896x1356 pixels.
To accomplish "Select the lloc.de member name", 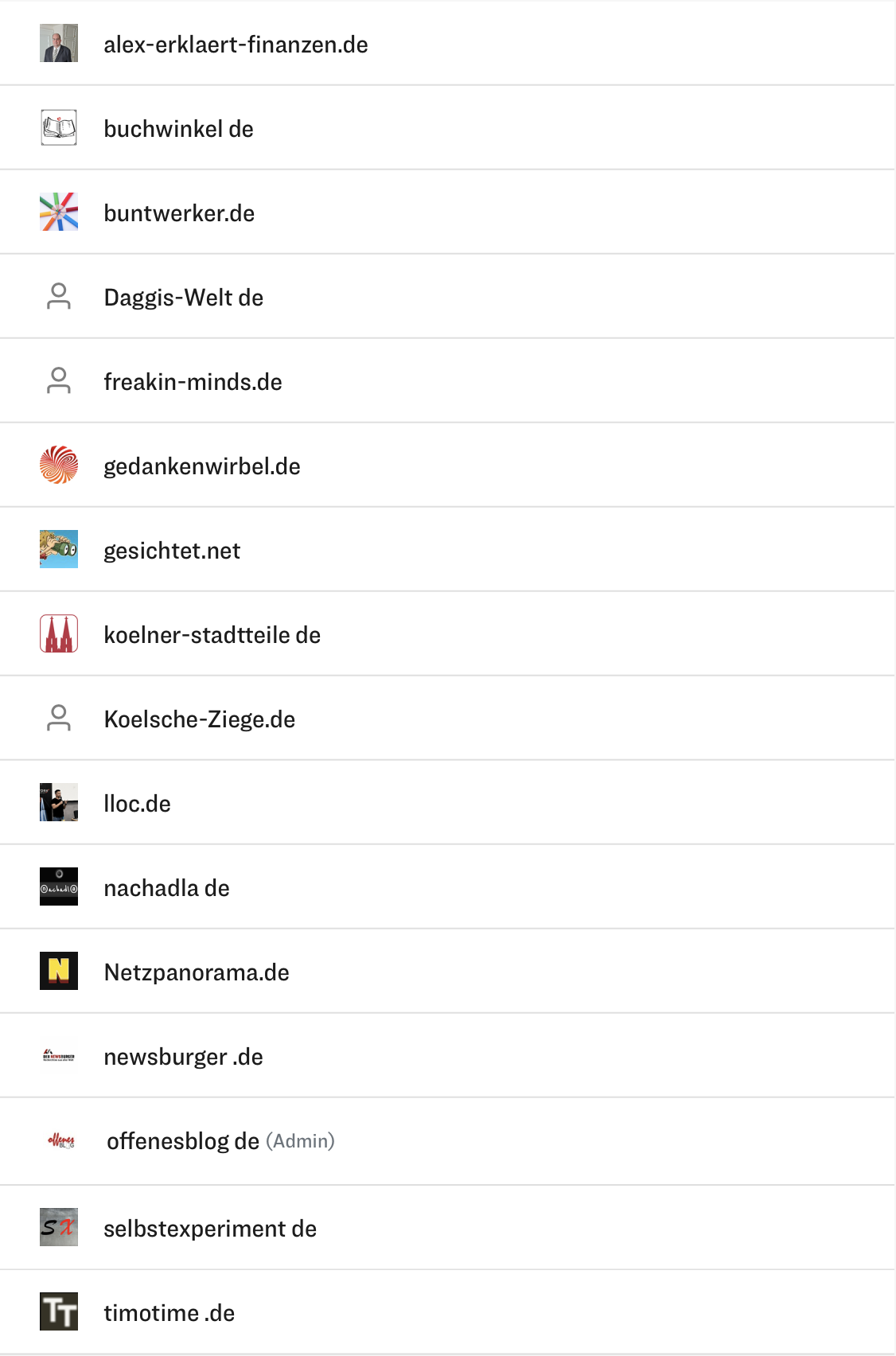I will click(x=138, y=804).
